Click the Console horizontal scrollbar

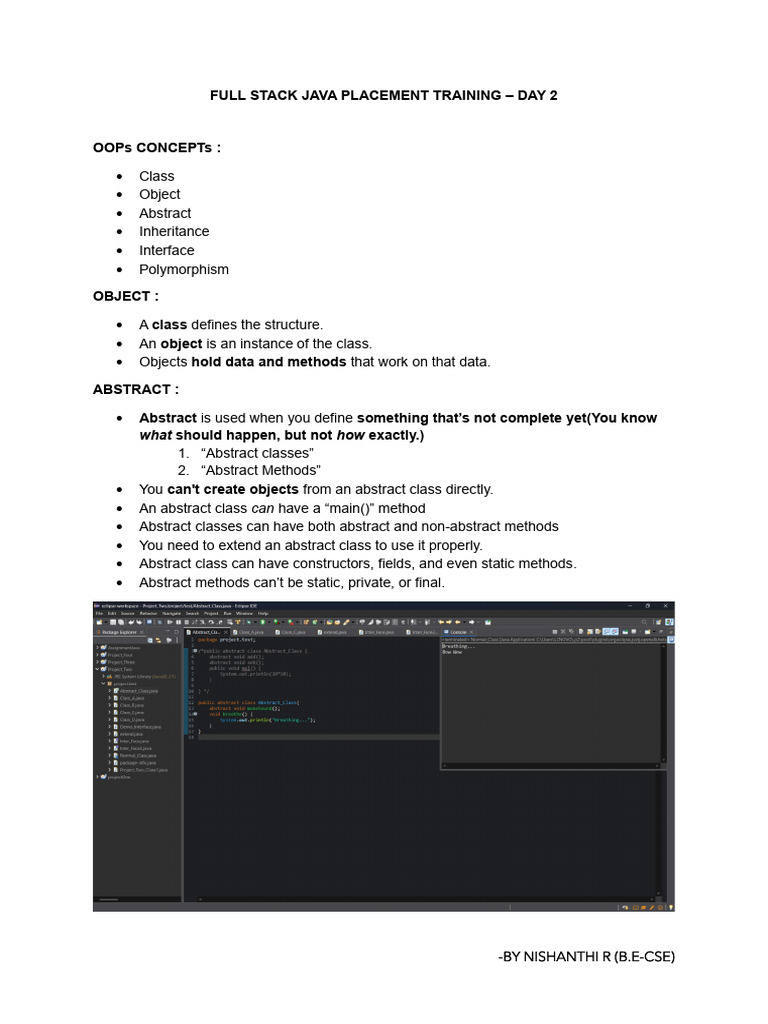[551, 765]
